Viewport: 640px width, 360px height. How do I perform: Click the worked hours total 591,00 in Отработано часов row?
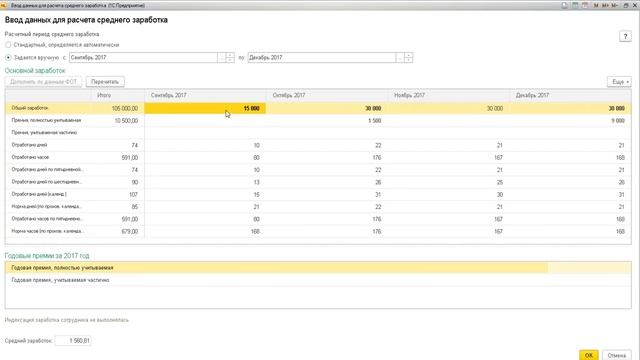(x=118, y=157)
